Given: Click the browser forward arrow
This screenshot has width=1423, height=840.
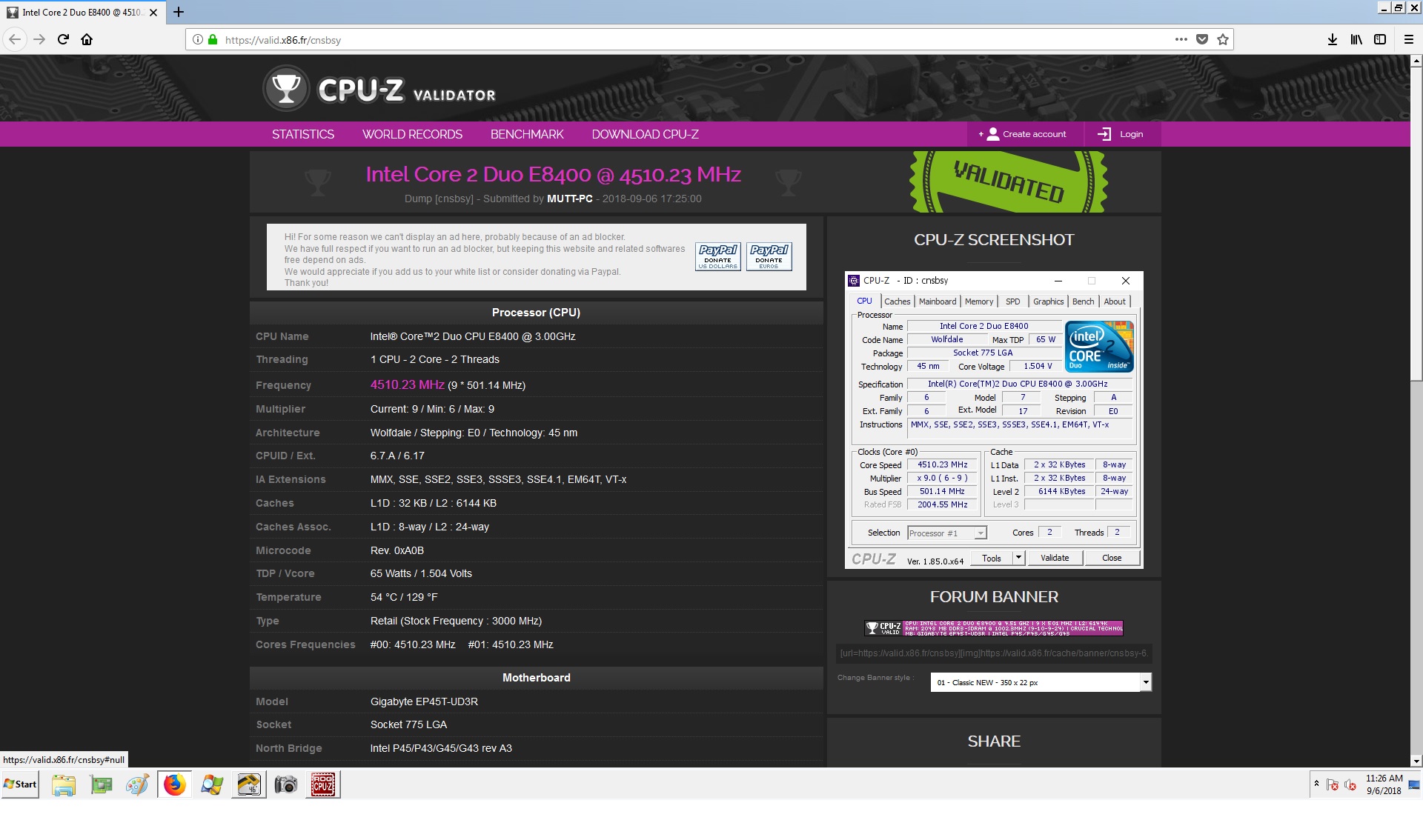Looking at the screenshot, I should click(39, 39).
